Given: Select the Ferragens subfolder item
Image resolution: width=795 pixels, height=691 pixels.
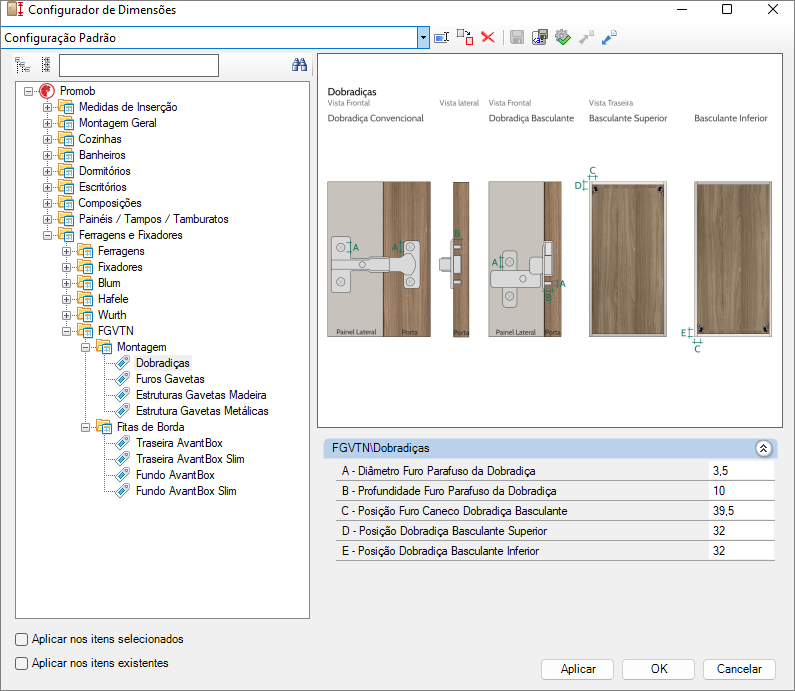Looking at the screenshot, I should click(121, 251).
